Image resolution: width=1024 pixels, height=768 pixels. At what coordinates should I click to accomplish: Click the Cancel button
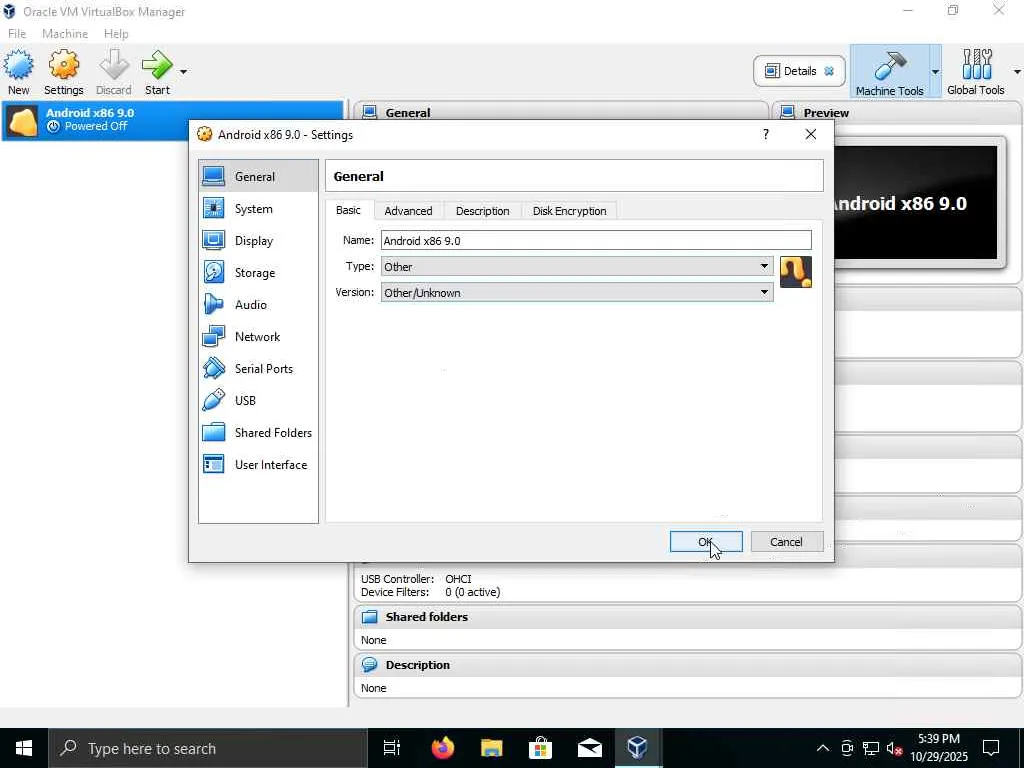point(786,541)
